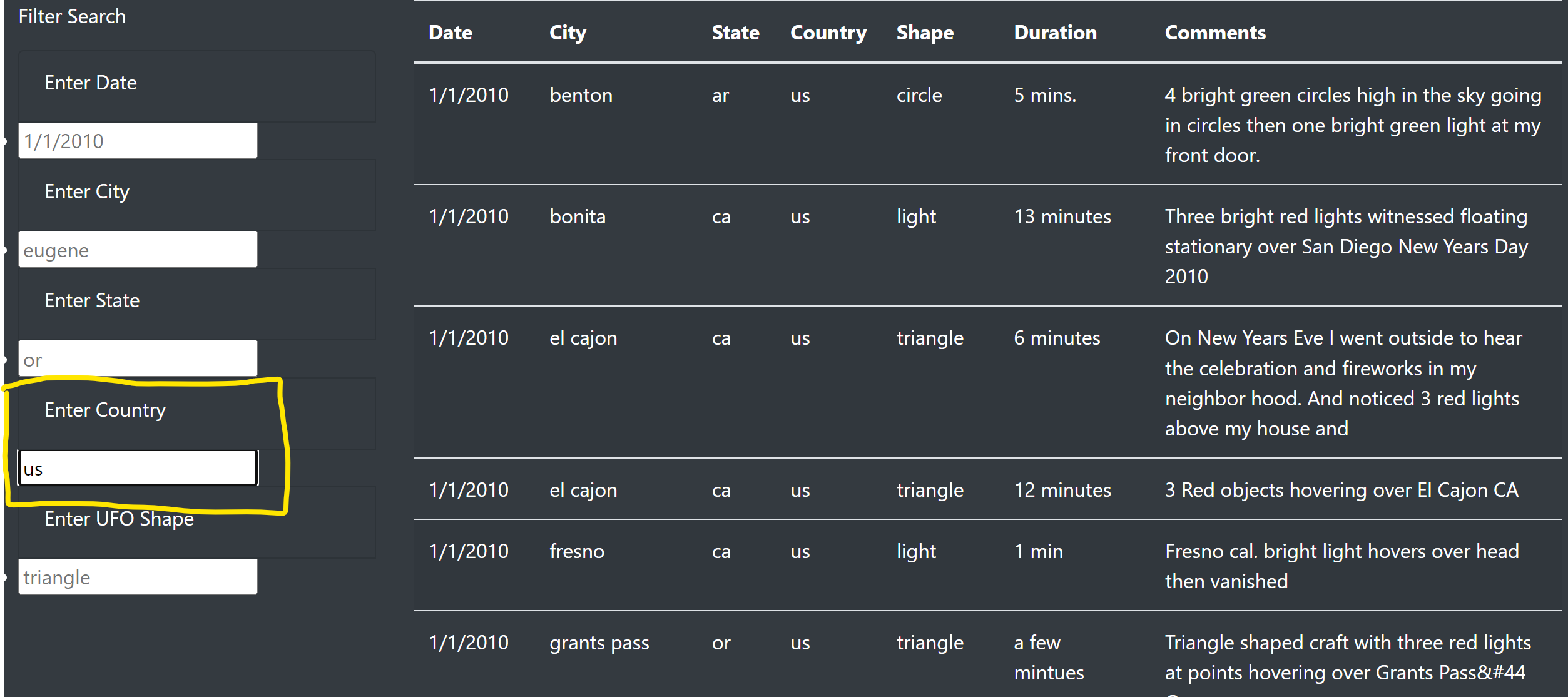Click the Enter Date label
Screen dimensions: 1568x697
(91, 83)
